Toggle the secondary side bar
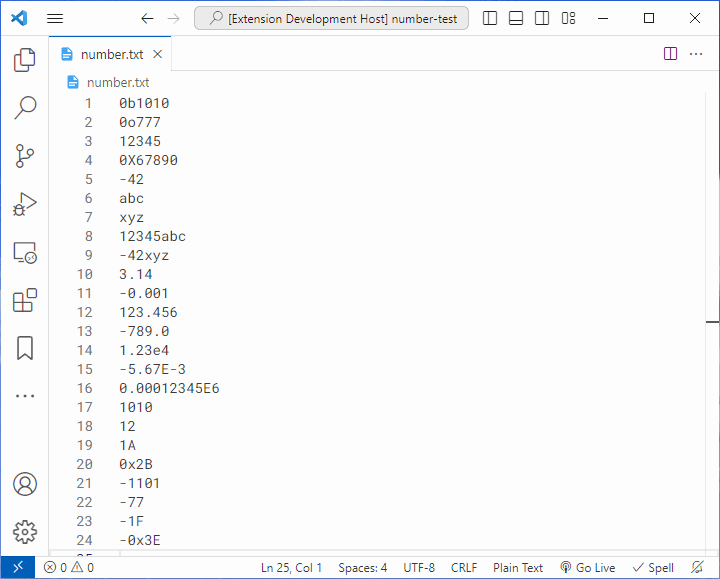Viewport: 720px width, 579px height. coord(542,18)
